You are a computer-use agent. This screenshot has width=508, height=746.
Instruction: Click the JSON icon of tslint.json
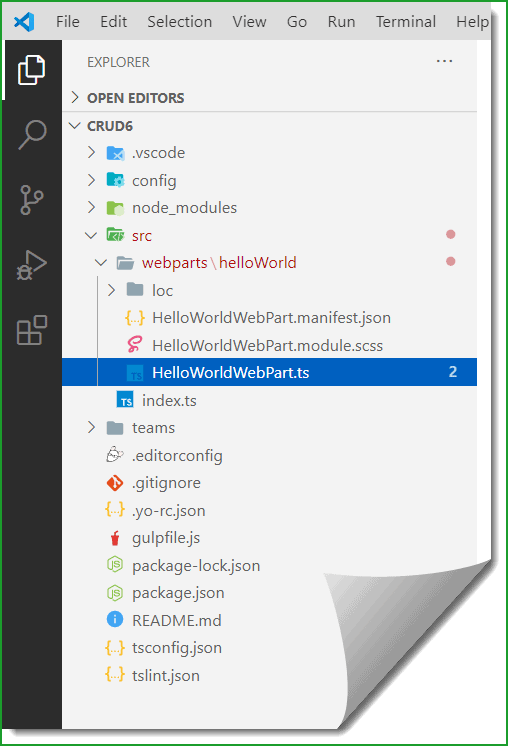point(115,675)
